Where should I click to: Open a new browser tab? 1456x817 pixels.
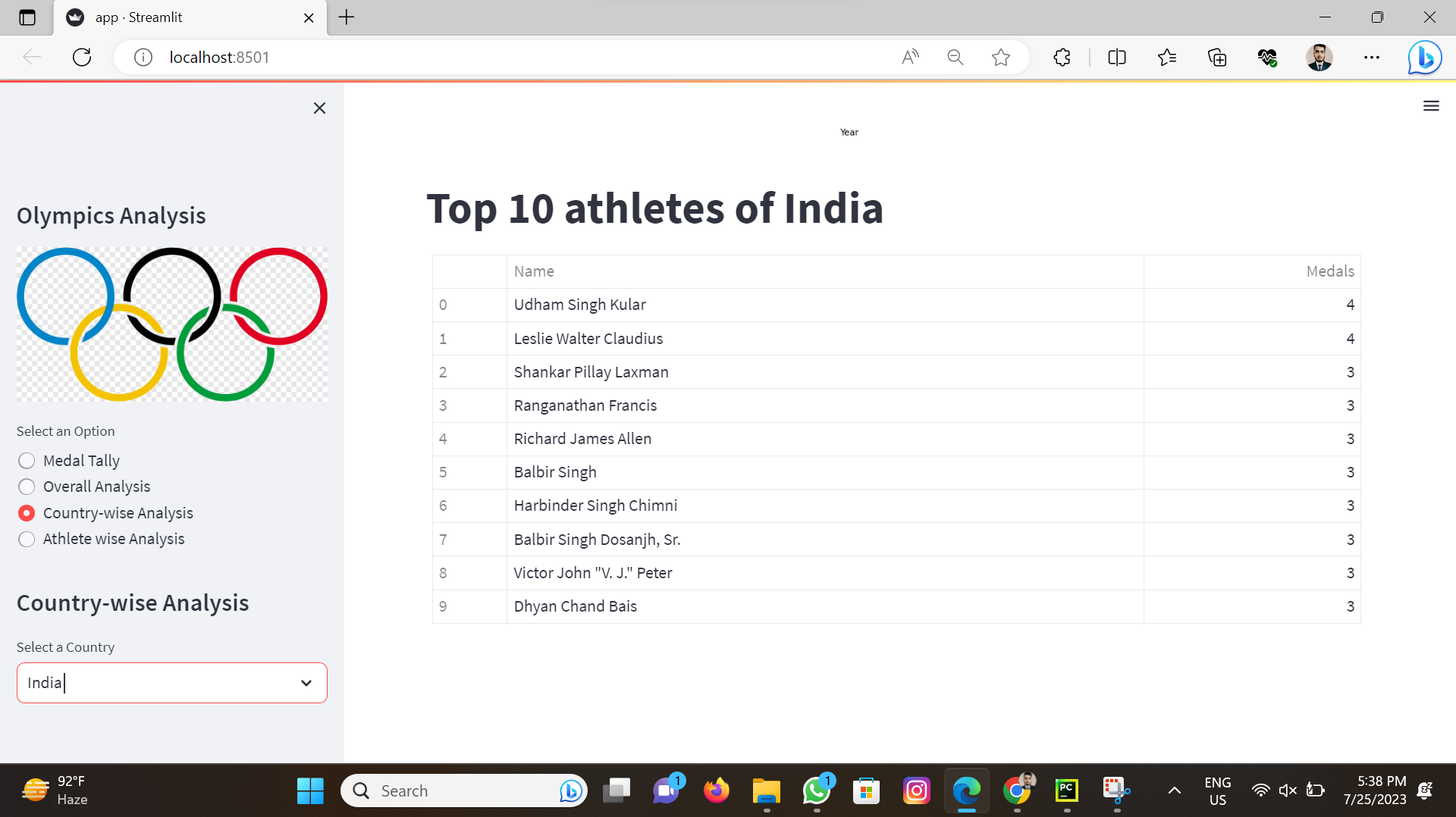347,17
